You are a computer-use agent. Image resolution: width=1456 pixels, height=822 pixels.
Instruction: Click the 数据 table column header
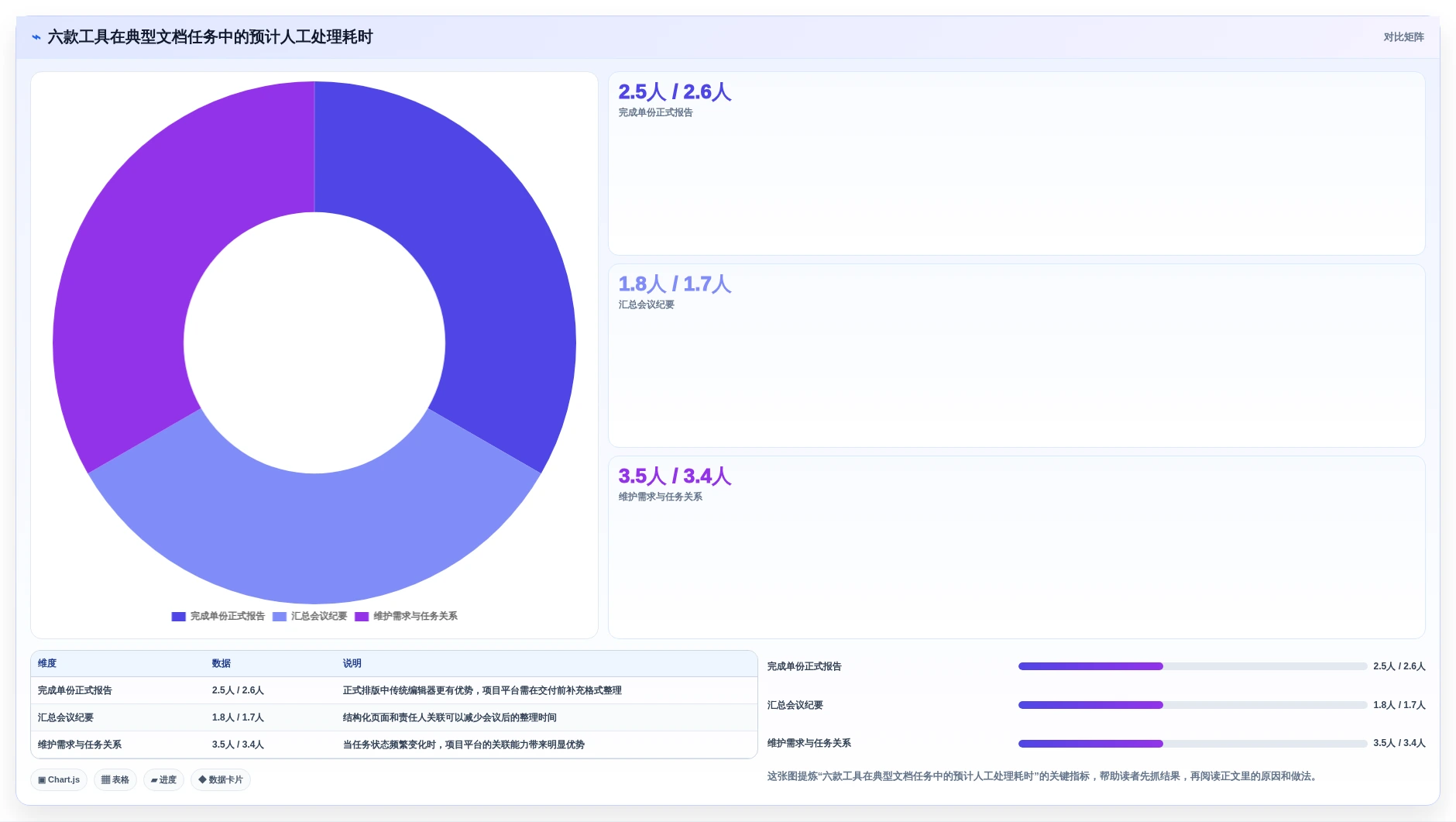(221, 663)
